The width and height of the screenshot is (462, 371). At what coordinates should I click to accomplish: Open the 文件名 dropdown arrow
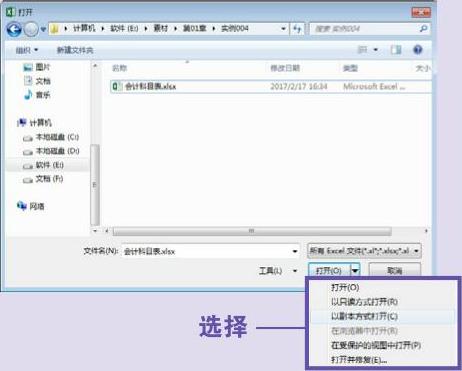(295, 251)
